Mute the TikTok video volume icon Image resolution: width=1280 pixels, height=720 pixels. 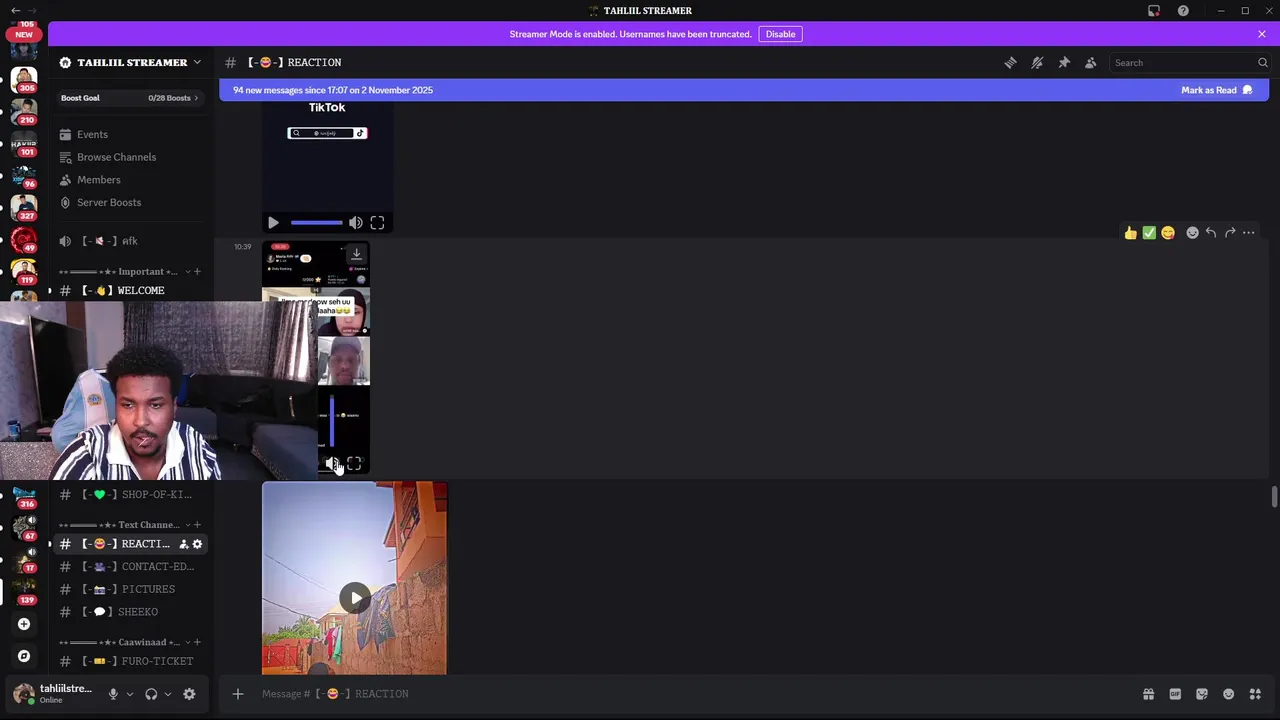pyautogui.click(x=356, y=223)
